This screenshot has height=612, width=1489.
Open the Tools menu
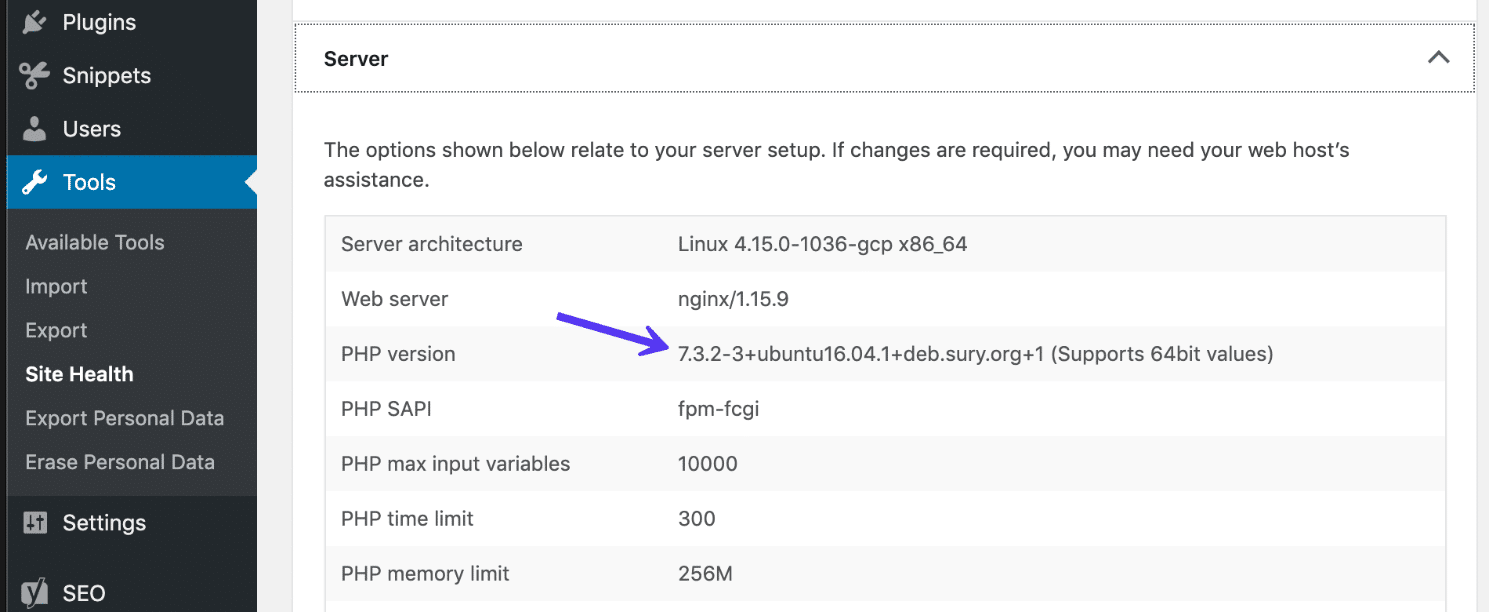[90, 182]
